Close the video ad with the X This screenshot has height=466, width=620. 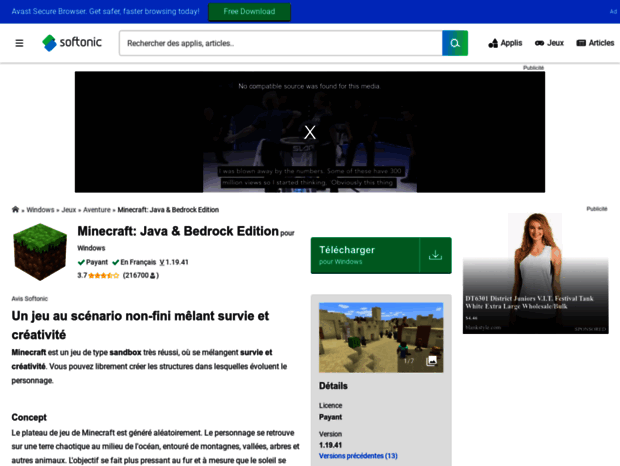point(310,132)
